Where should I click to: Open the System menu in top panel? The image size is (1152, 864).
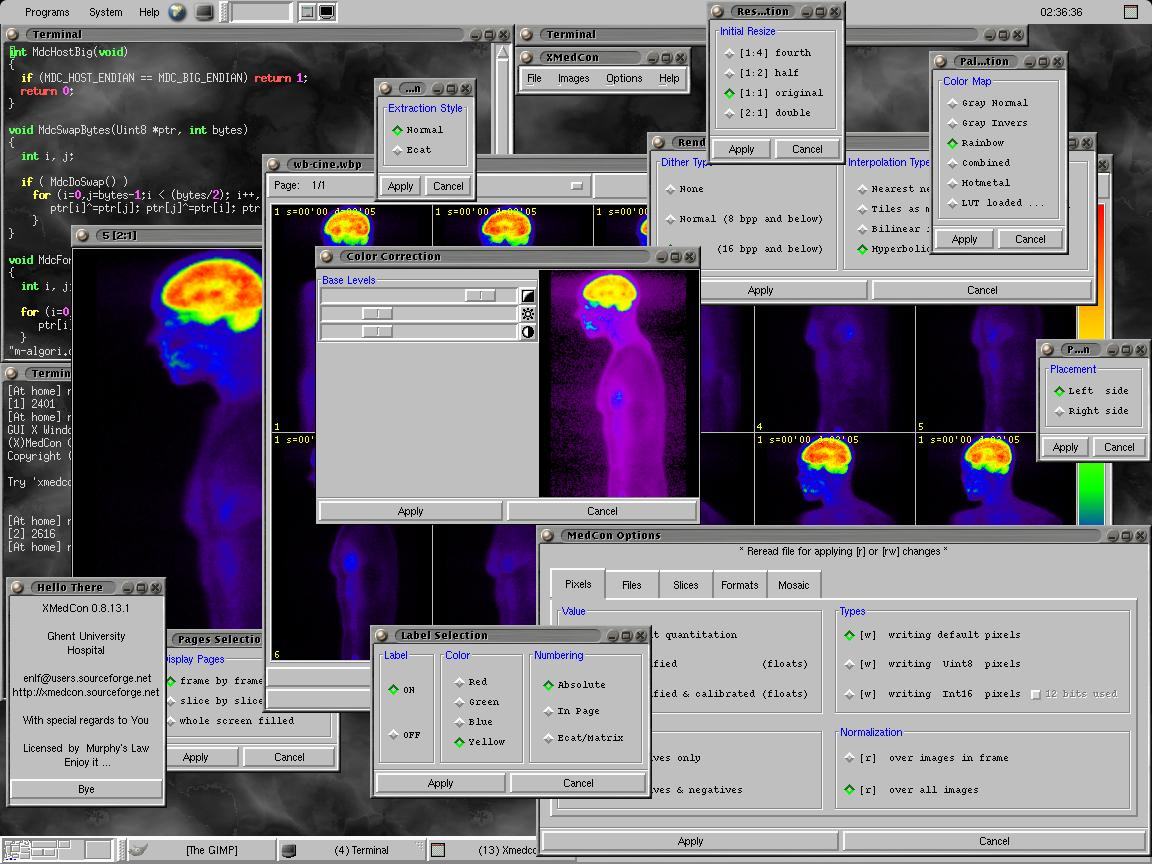tap(106, 12)
